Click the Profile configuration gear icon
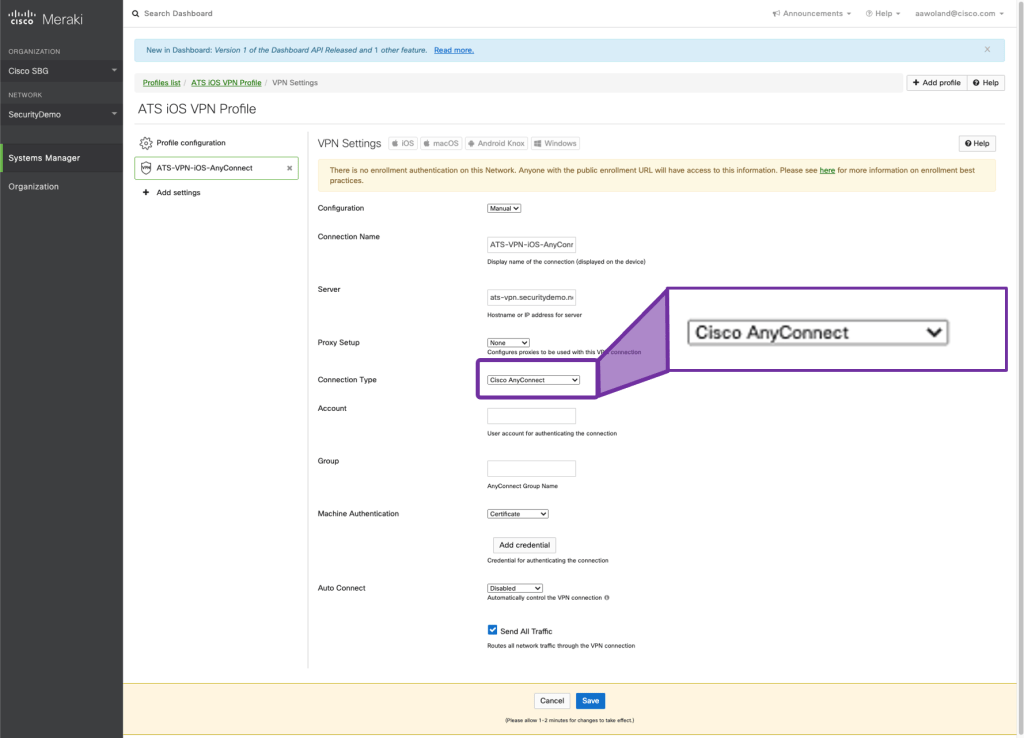This screenshot has width=1024, height=738. [x=146, y=143]
